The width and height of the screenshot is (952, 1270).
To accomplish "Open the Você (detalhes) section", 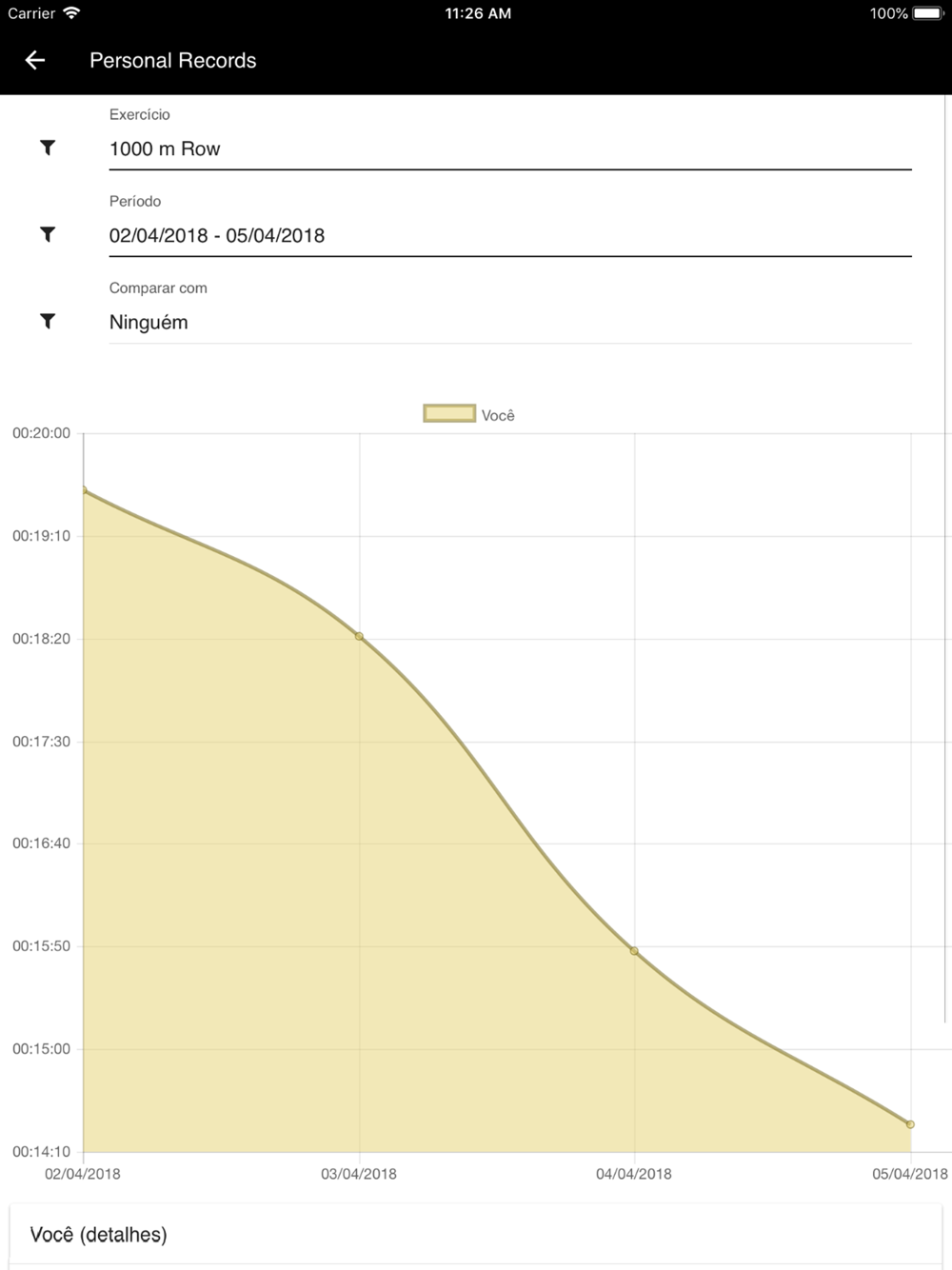I will click(x=99, y=1235).
